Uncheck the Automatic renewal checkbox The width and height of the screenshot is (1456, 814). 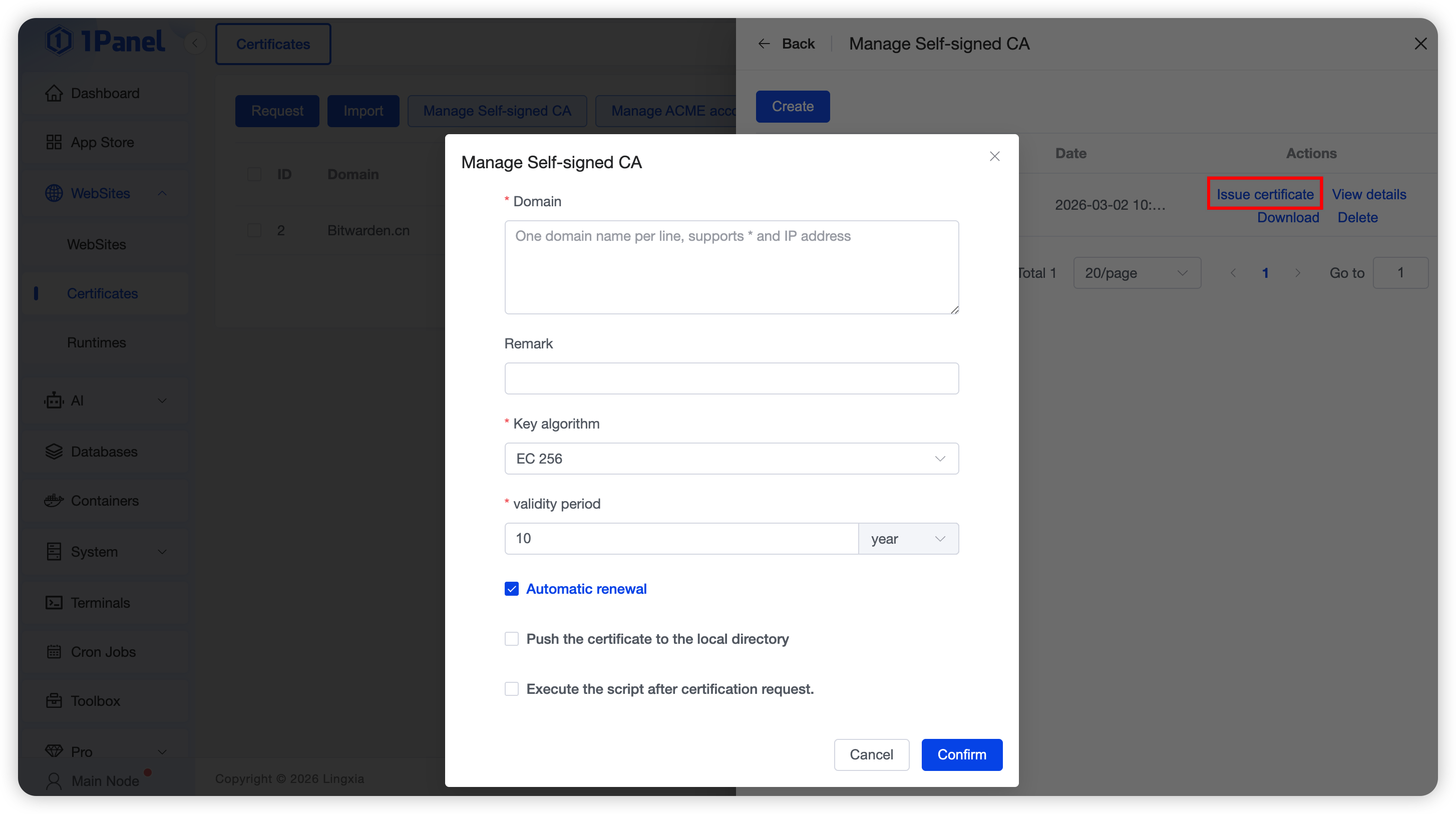coord(512,589)
